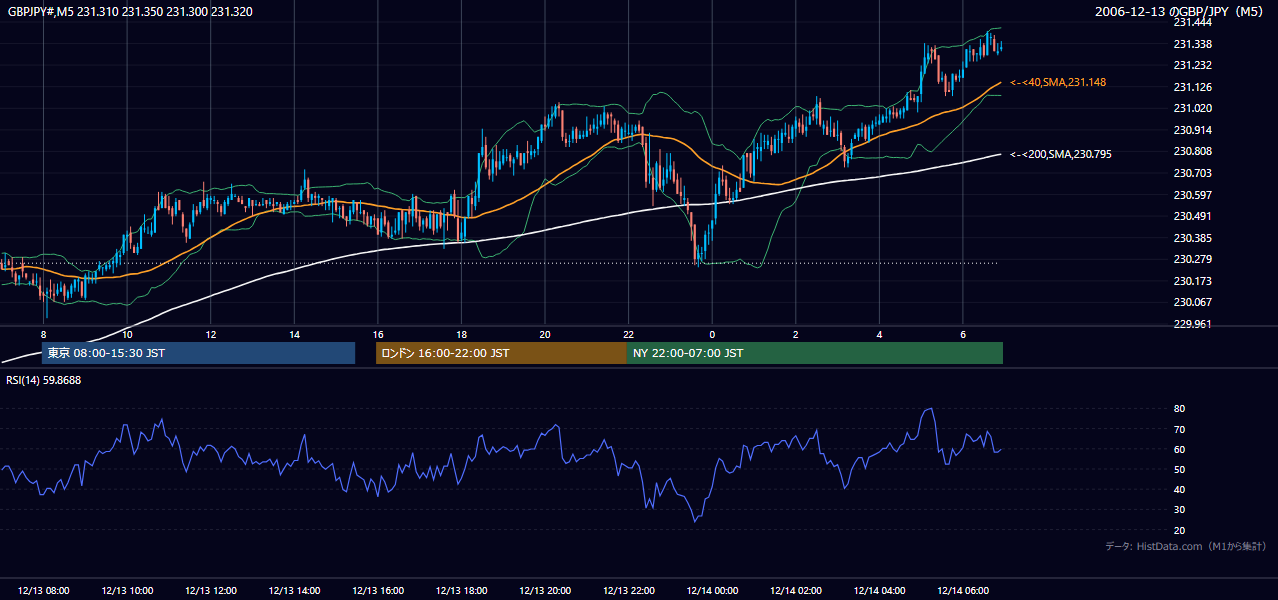The height and width of the screenshot is (600, 1278).
Task: Click RSI scale value 50
Action: click(1179, 469)
